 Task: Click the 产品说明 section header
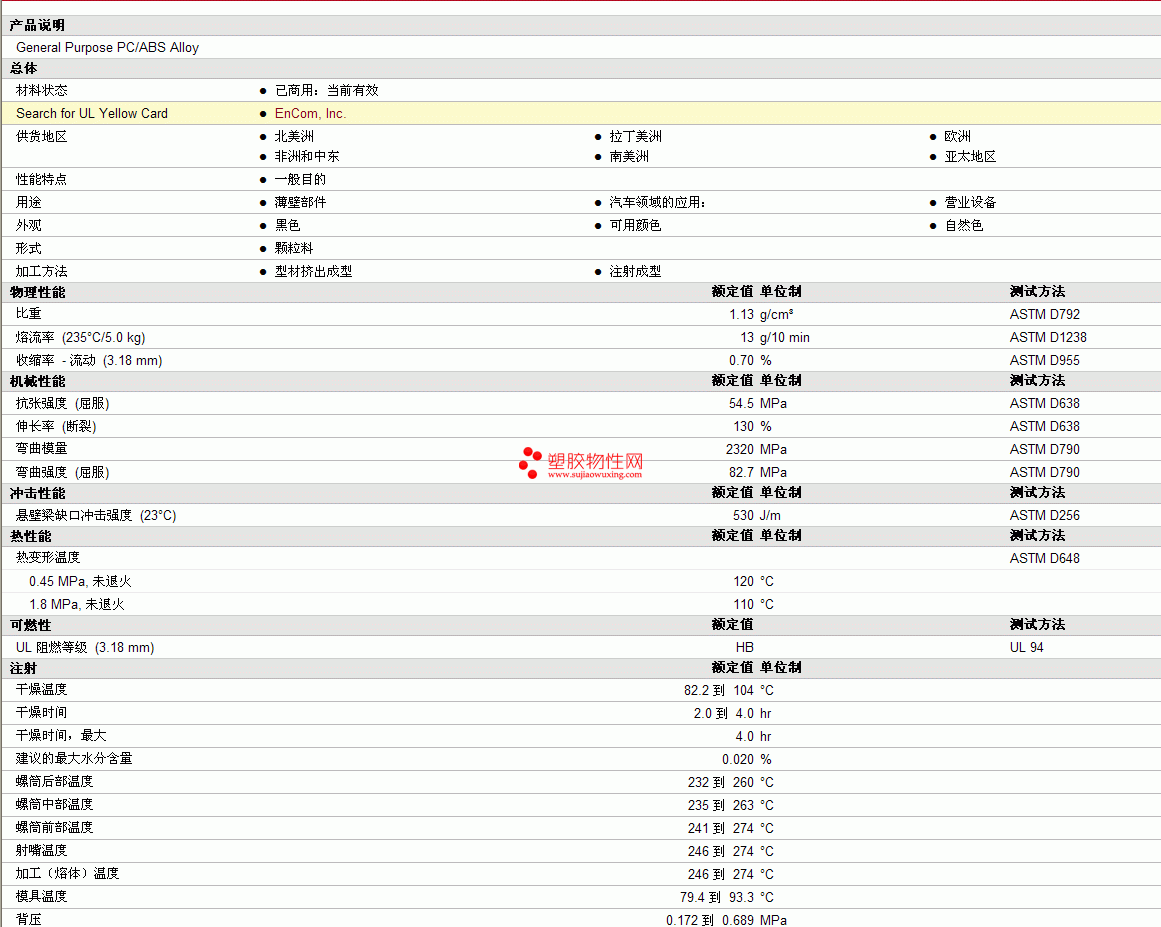pos(37,25)
